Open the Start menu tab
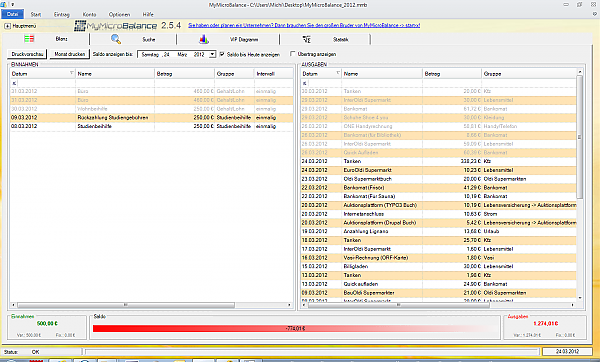Image resolution: width=600 pixels, height=362 pixels. click(x=36, y=14)
